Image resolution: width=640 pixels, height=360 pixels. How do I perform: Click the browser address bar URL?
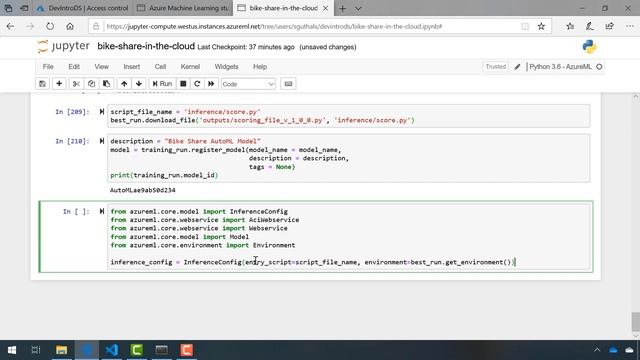pos(274,27)
